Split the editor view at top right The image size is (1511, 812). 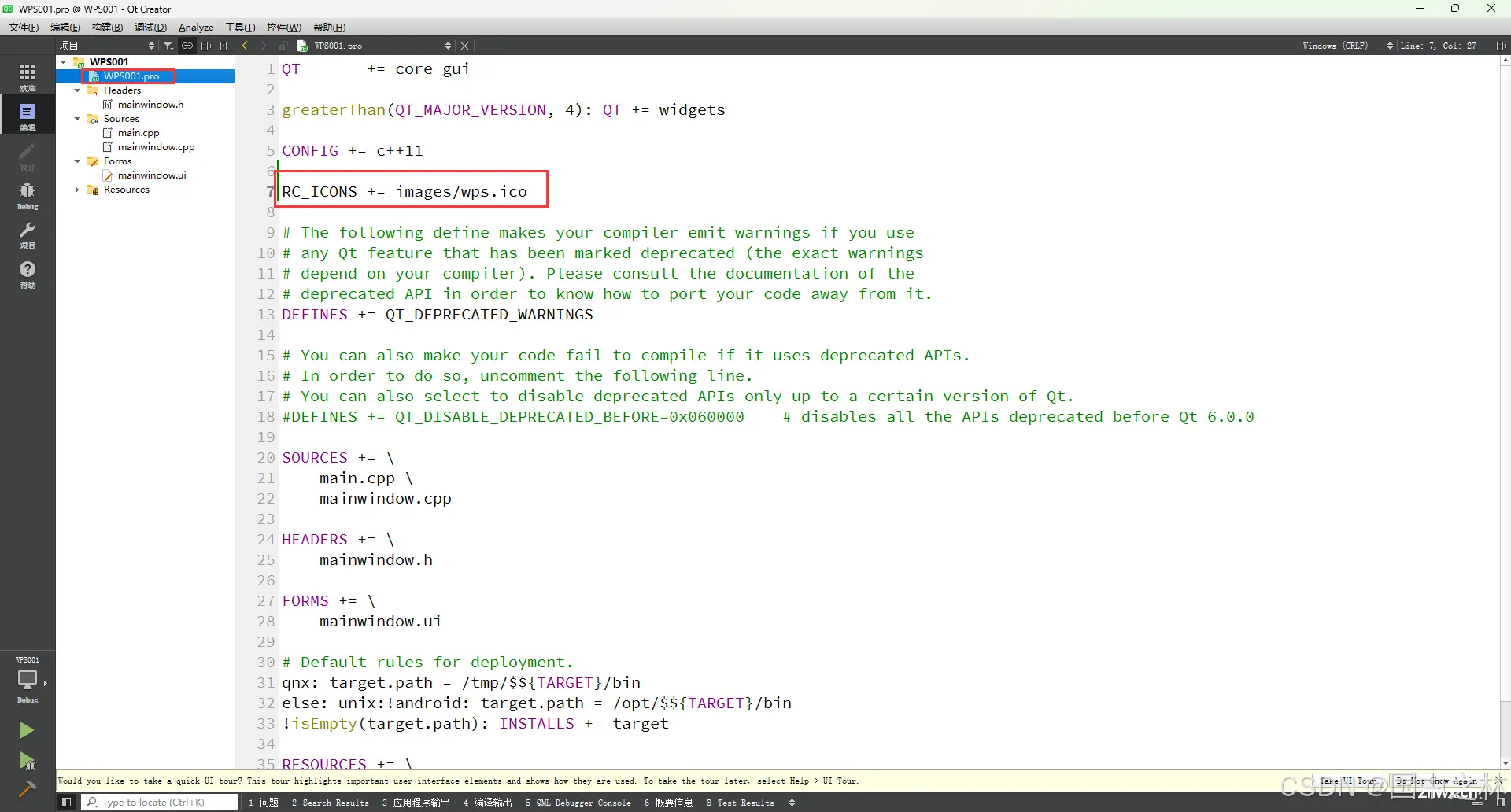tap(1501, 46)
